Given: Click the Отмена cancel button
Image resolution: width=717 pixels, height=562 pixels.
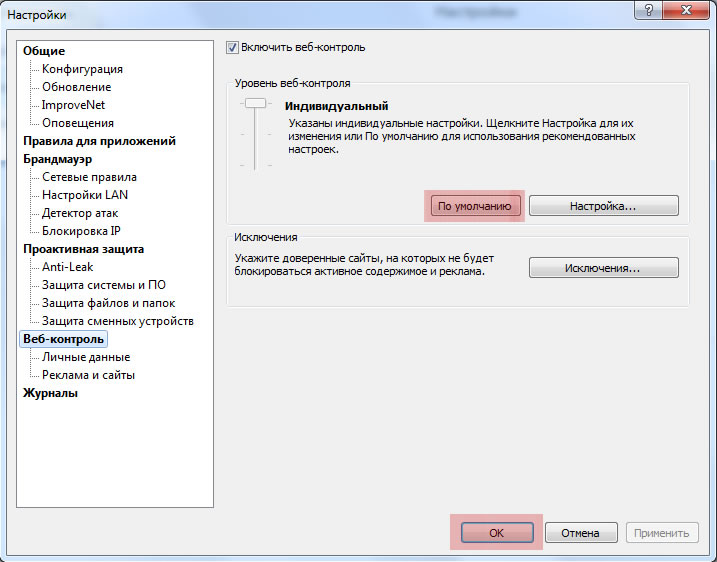Looking at the screenshot, I should tap(580, 533).
